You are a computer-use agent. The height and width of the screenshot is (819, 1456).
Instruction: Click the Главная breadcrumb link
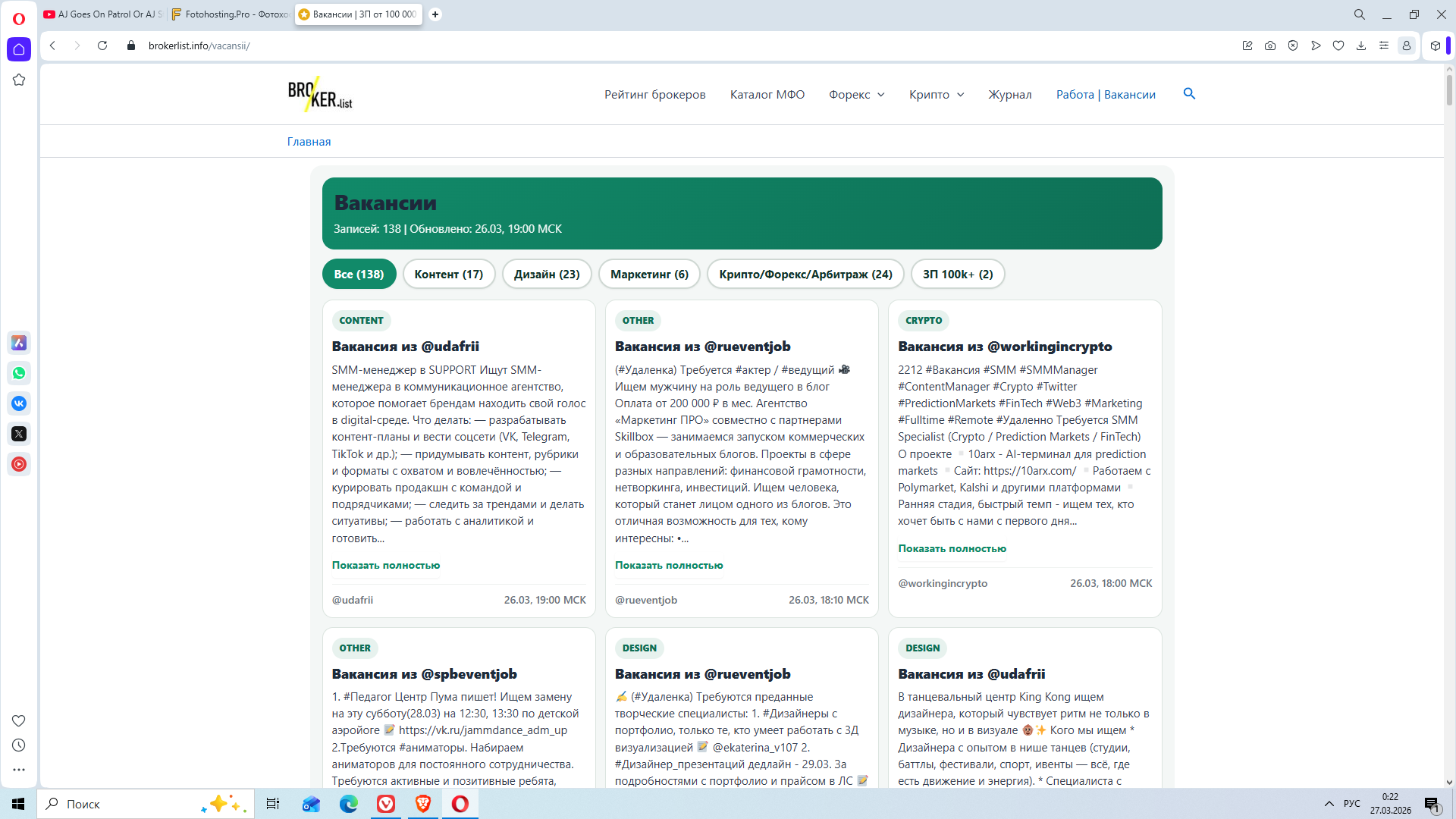coord(309,142)
